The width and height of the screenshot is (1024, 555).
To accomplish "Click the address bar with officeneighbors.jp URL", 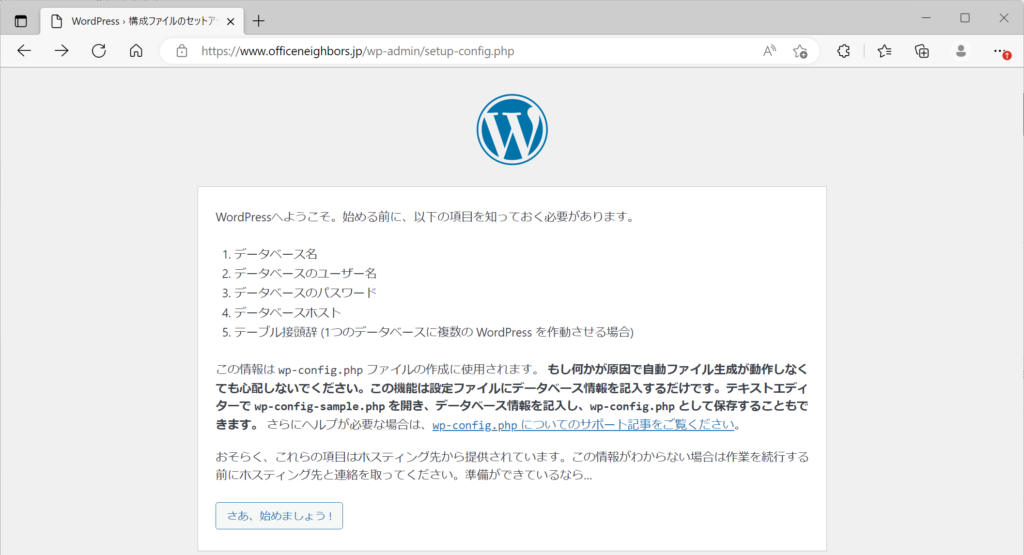I will pos(450,51).
